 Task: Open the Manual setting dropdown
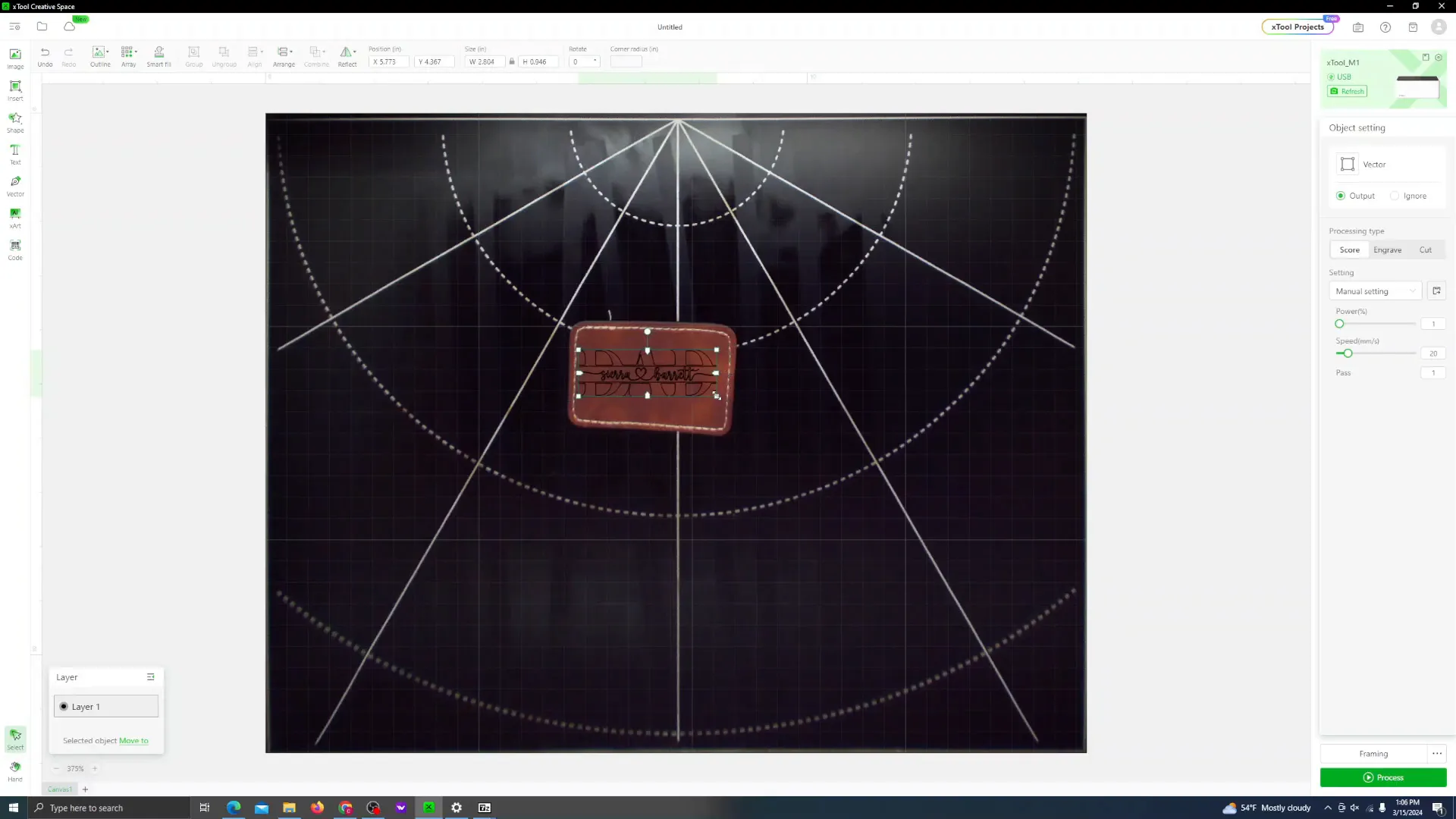pos(1375,290)
